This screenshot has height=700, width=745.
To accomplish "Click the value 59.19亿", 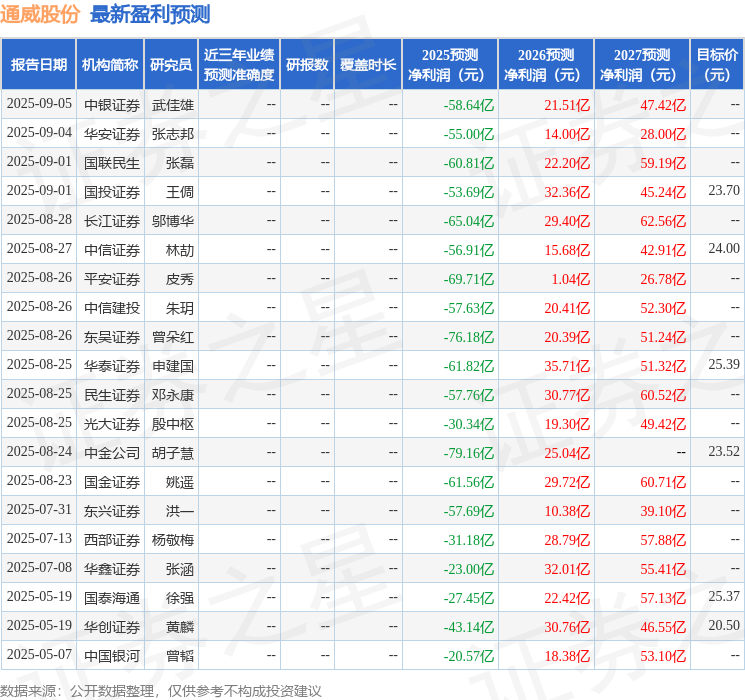I will (663, 163).
